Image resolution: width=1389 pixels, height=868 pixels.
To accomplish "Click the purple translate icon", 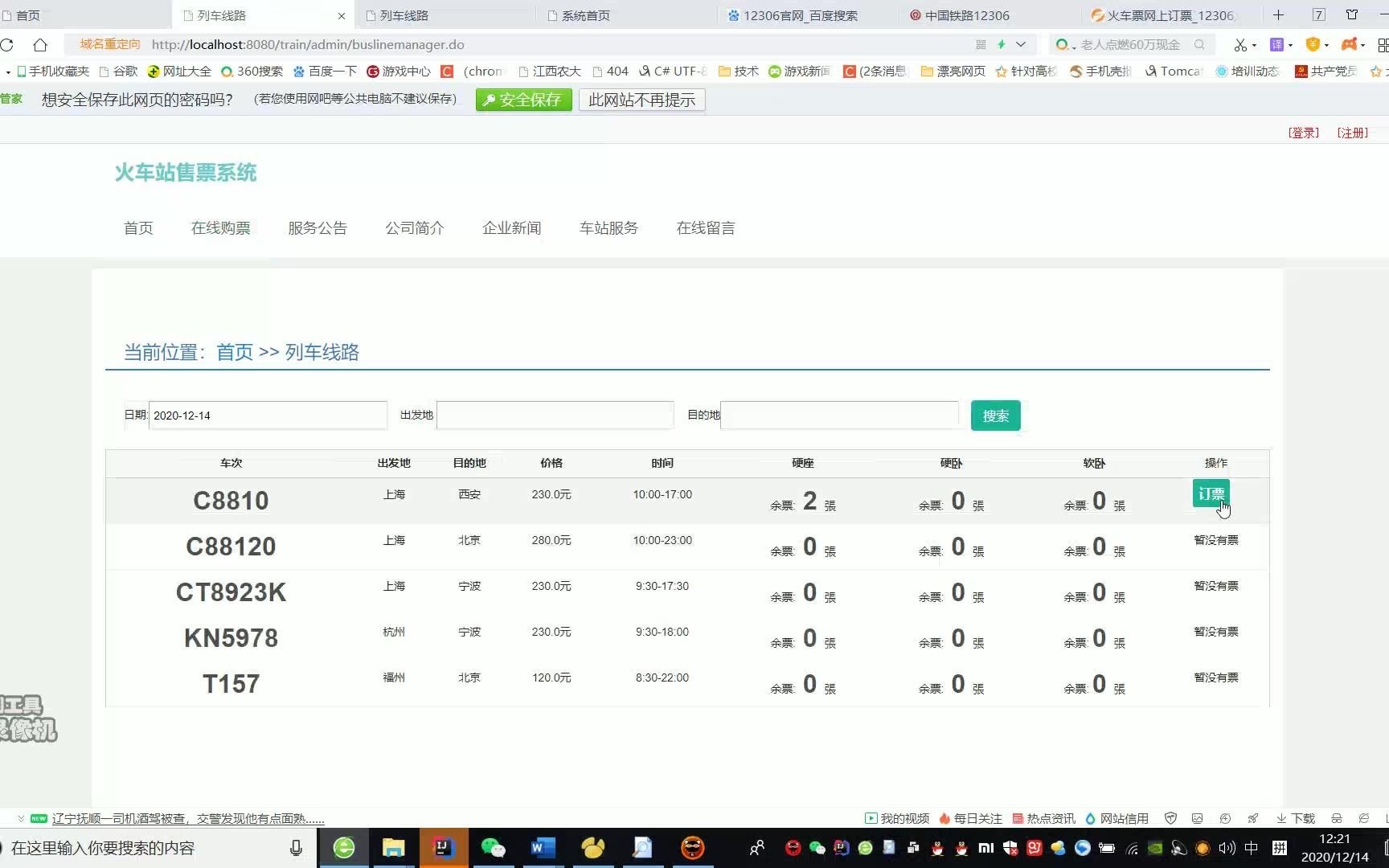I will click(1276, 45).
